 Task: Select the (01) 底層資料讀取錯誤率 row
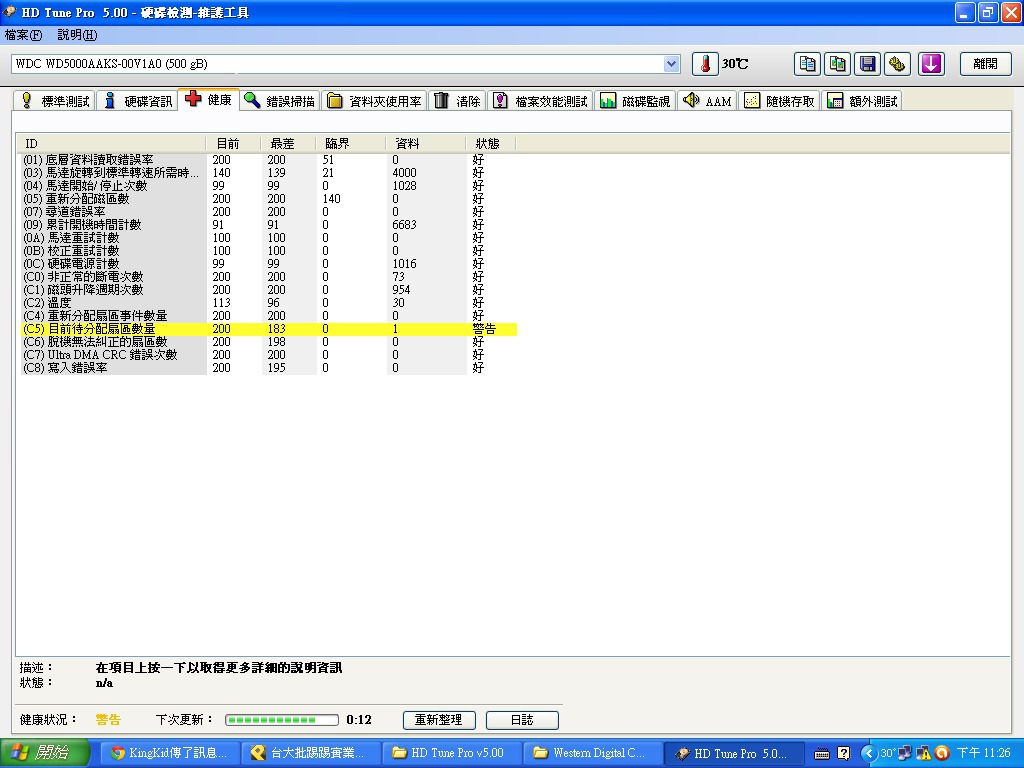pos(268,160)
